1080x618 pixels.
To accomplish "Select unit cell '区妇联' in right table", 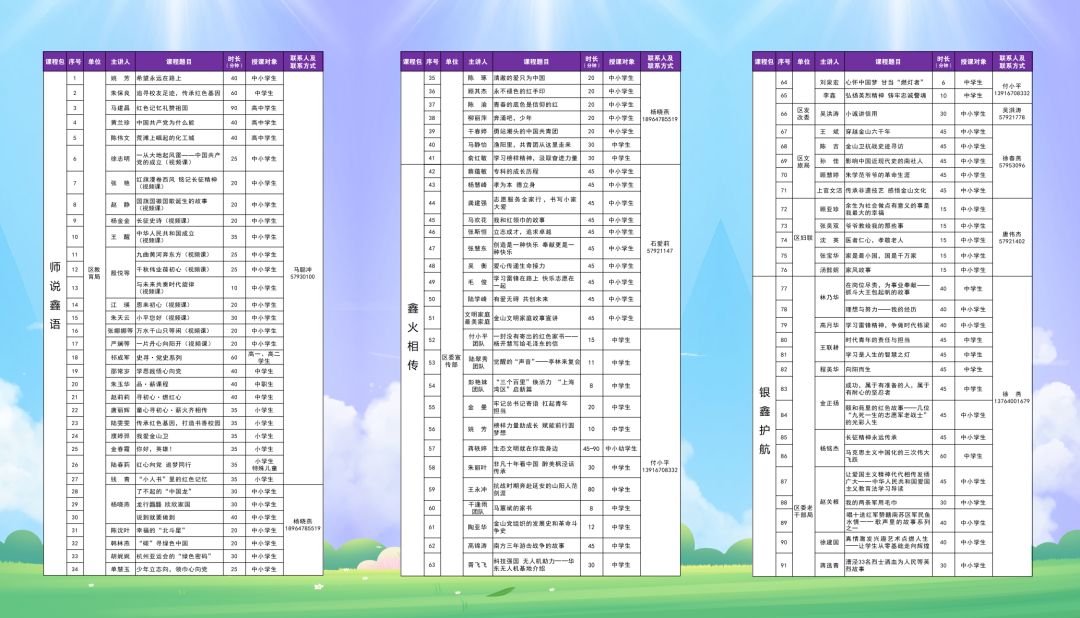I will pyautogui.click(x=803, y=238).
